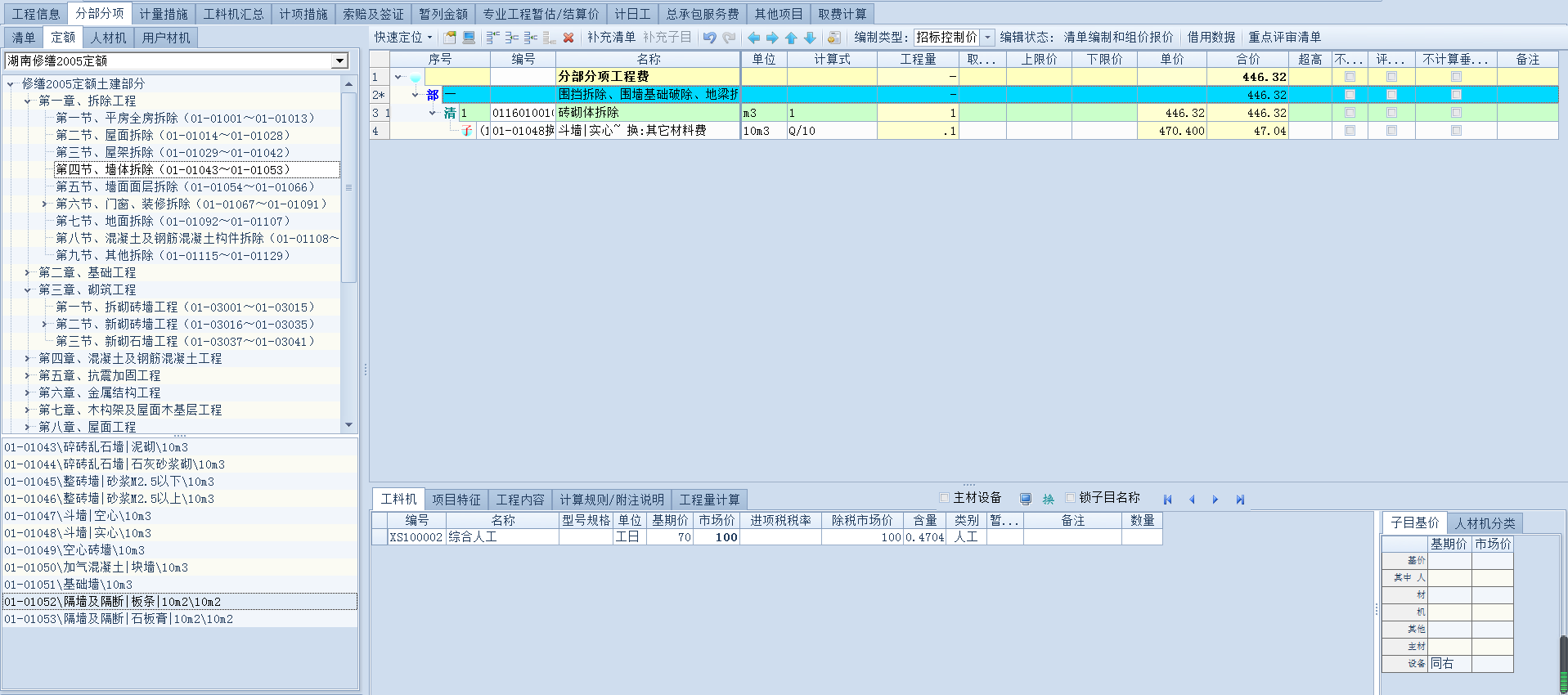The image size is (1568, 695).
Task: Click the 补充子目 button
Action: pos(667,38)
